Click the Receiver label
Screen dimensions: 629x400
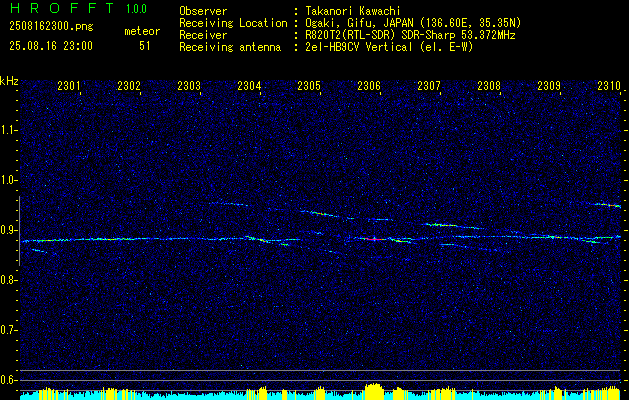[x=203, y=35]
